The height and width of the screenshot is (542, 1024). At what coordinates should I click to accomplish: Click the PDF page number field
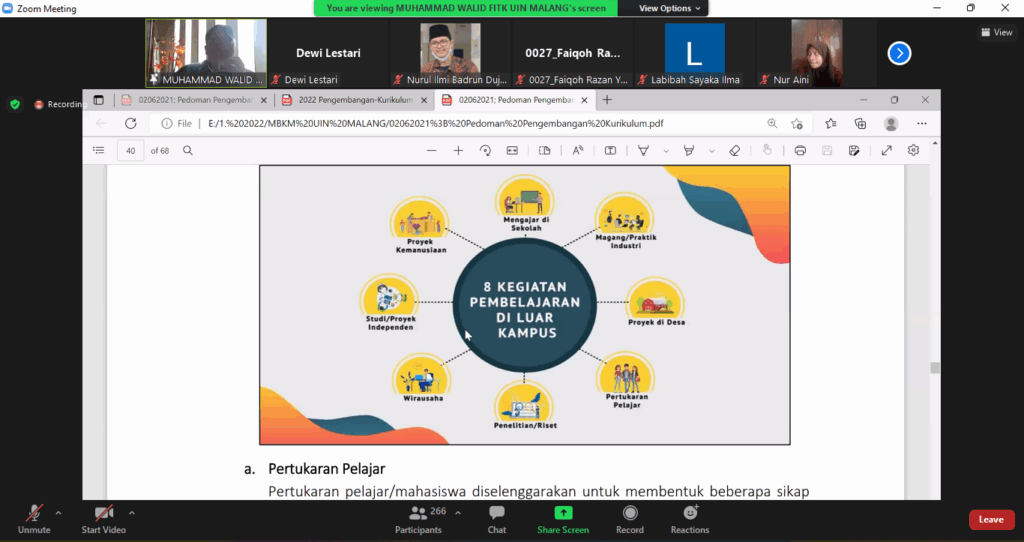point(130,150)
